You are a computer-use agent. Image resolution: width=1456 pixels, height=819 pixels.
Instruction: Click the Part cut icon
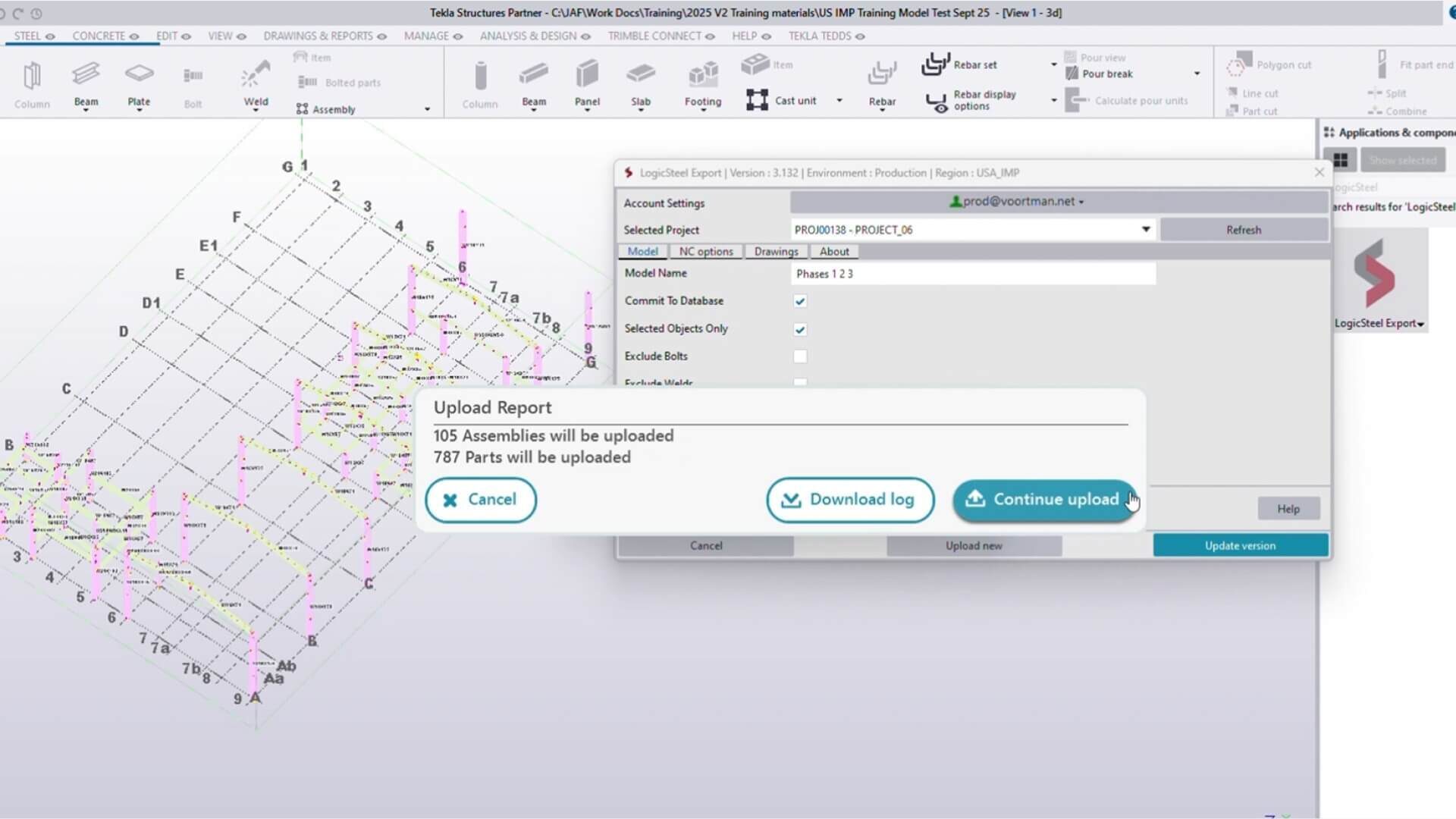pos(1232,111)
